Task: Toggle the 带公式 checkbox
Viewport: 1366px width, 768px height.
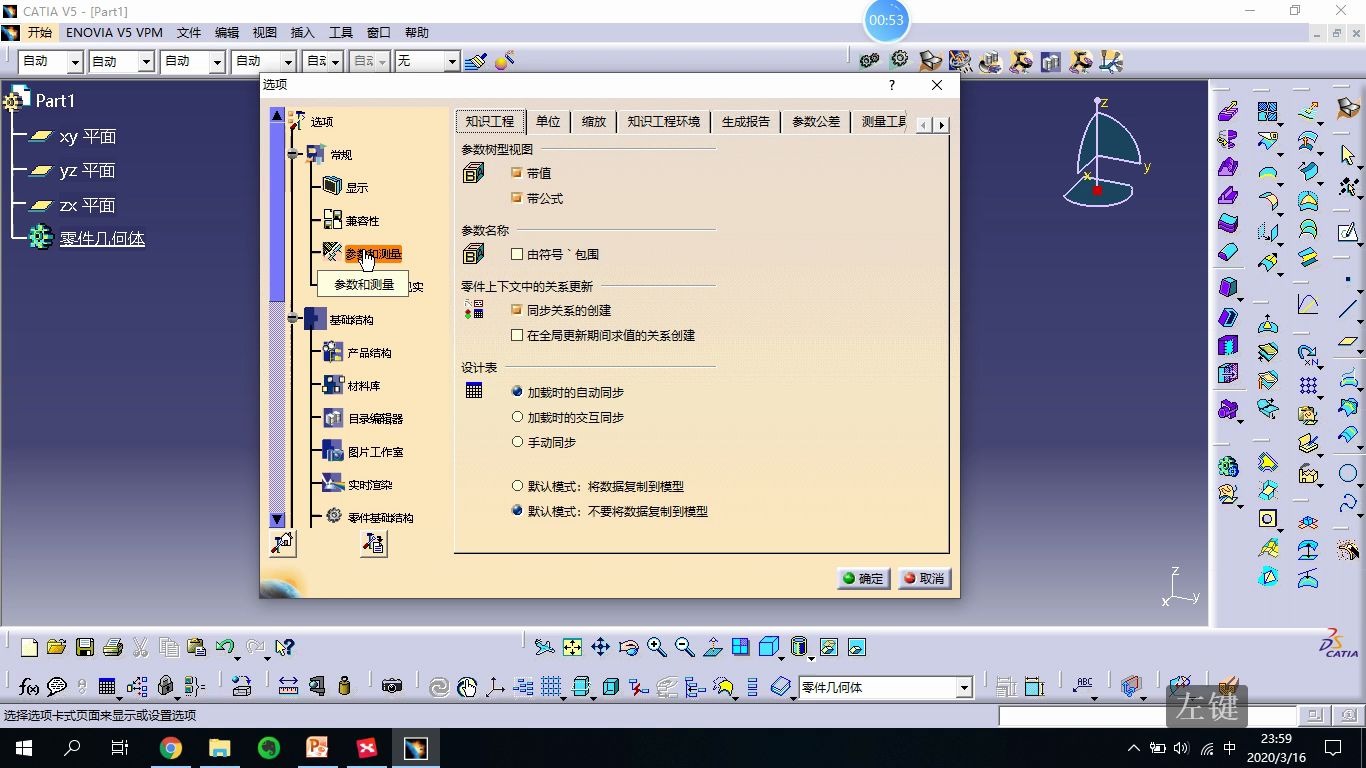Action: click(517, 198)
